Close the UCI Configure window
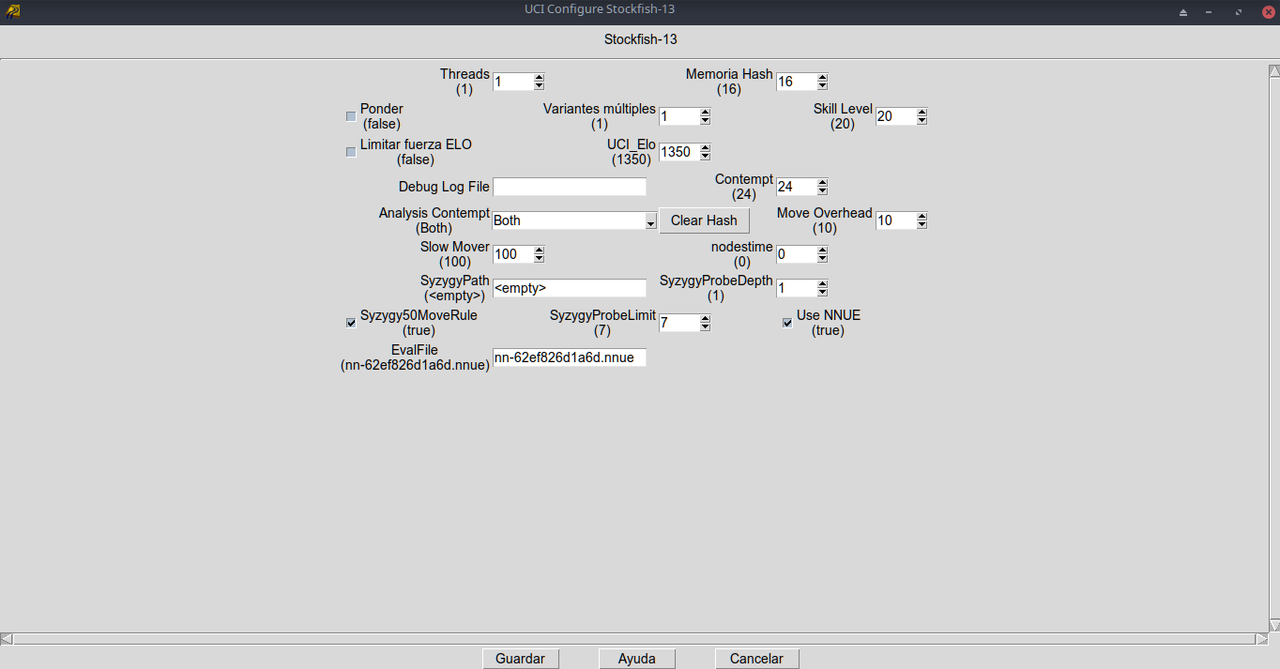This screenshot has height=669, width=1280. coord(1267,12)
